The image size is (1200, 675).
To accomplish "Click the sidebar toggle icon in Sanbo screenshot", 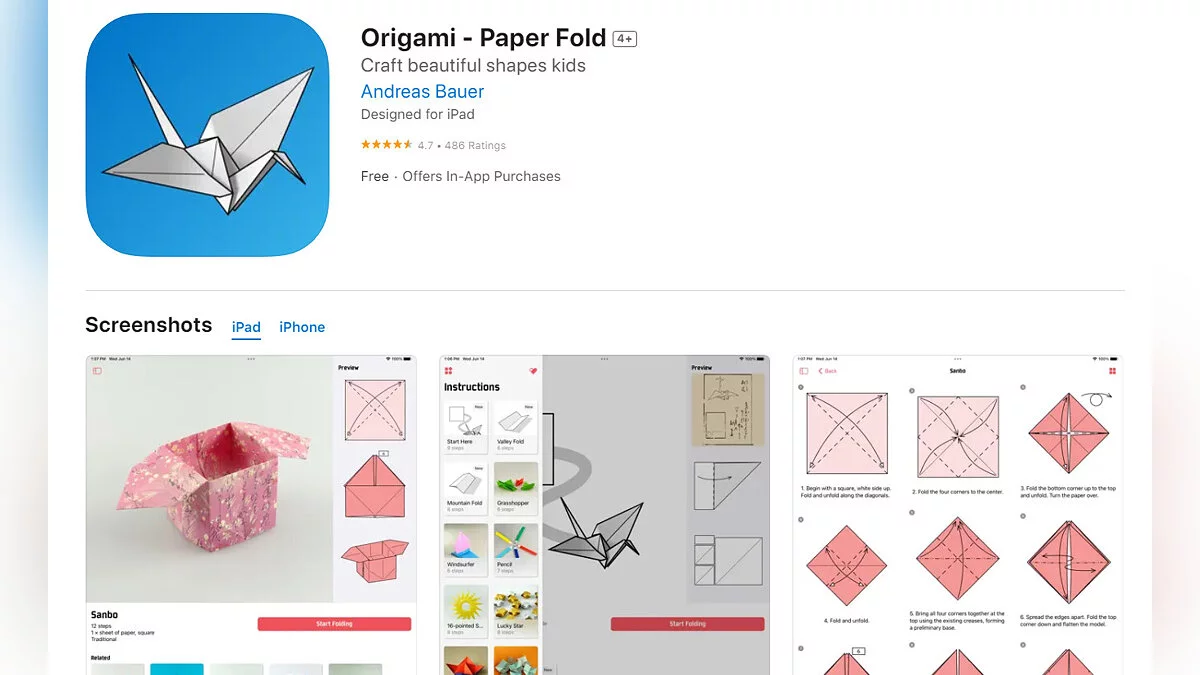I will click(97, 371).
